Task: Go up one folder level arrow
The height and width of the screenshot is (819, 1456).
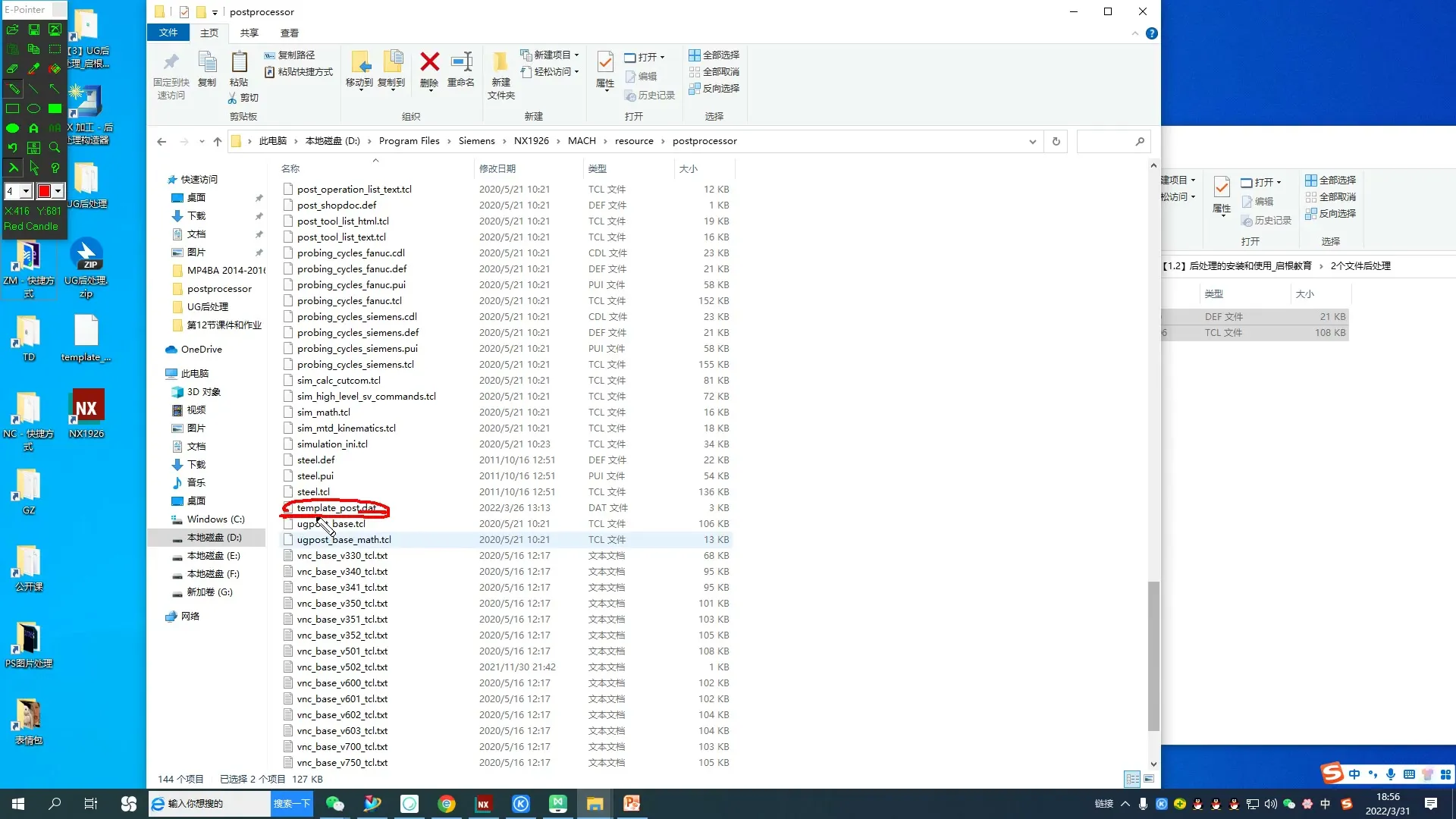Action: 218,141
